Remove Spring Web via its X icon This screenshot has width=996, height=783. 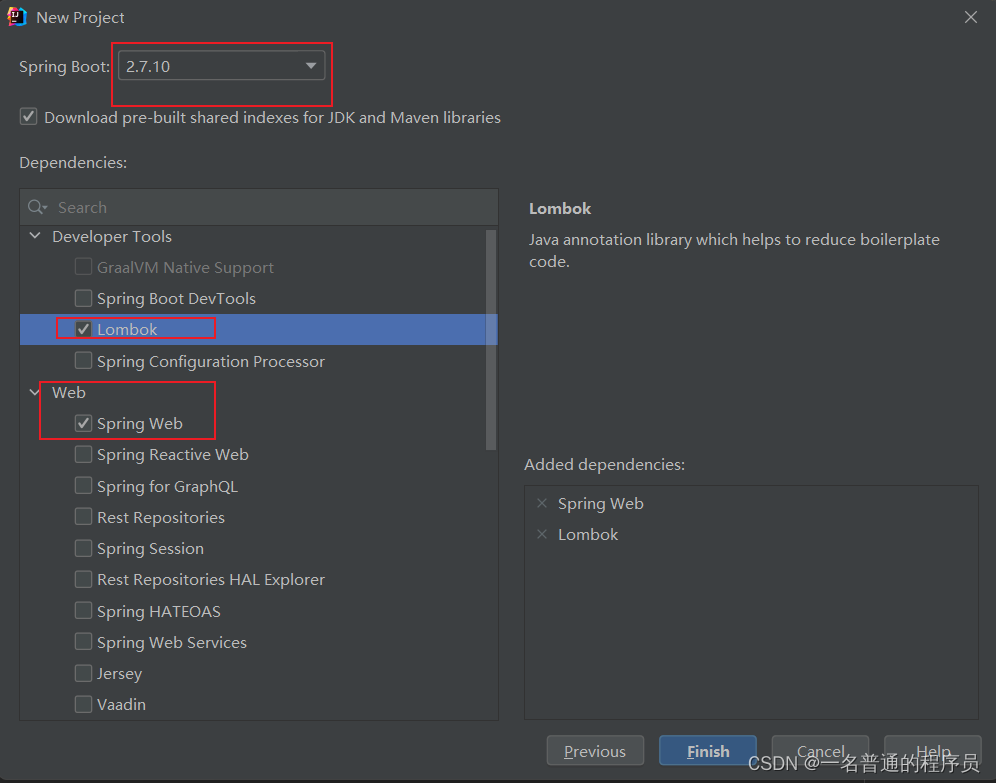[542, 503]
